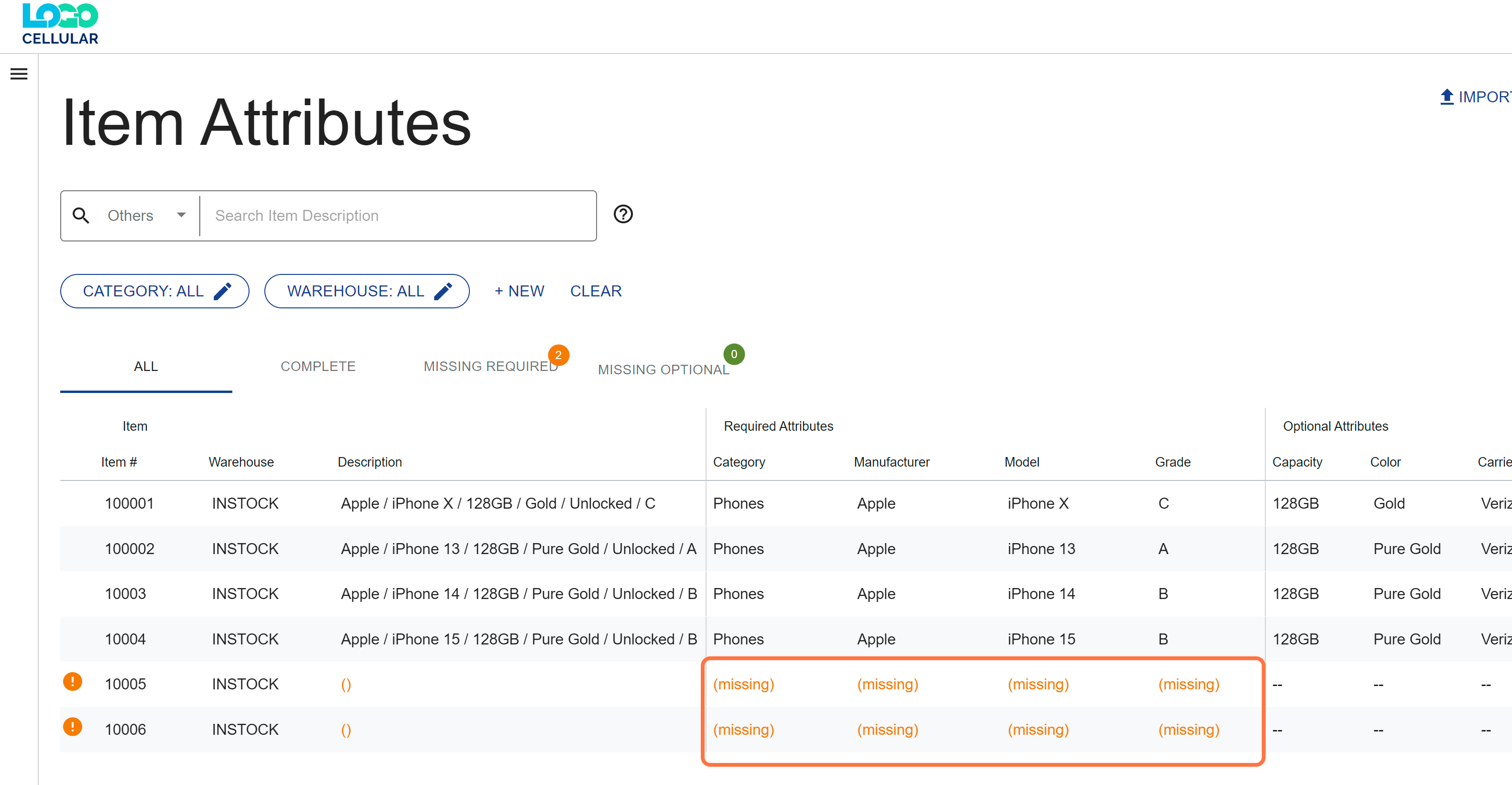Select item number 10006
This screenshot has height=785, width=1512.
point(125,730)
